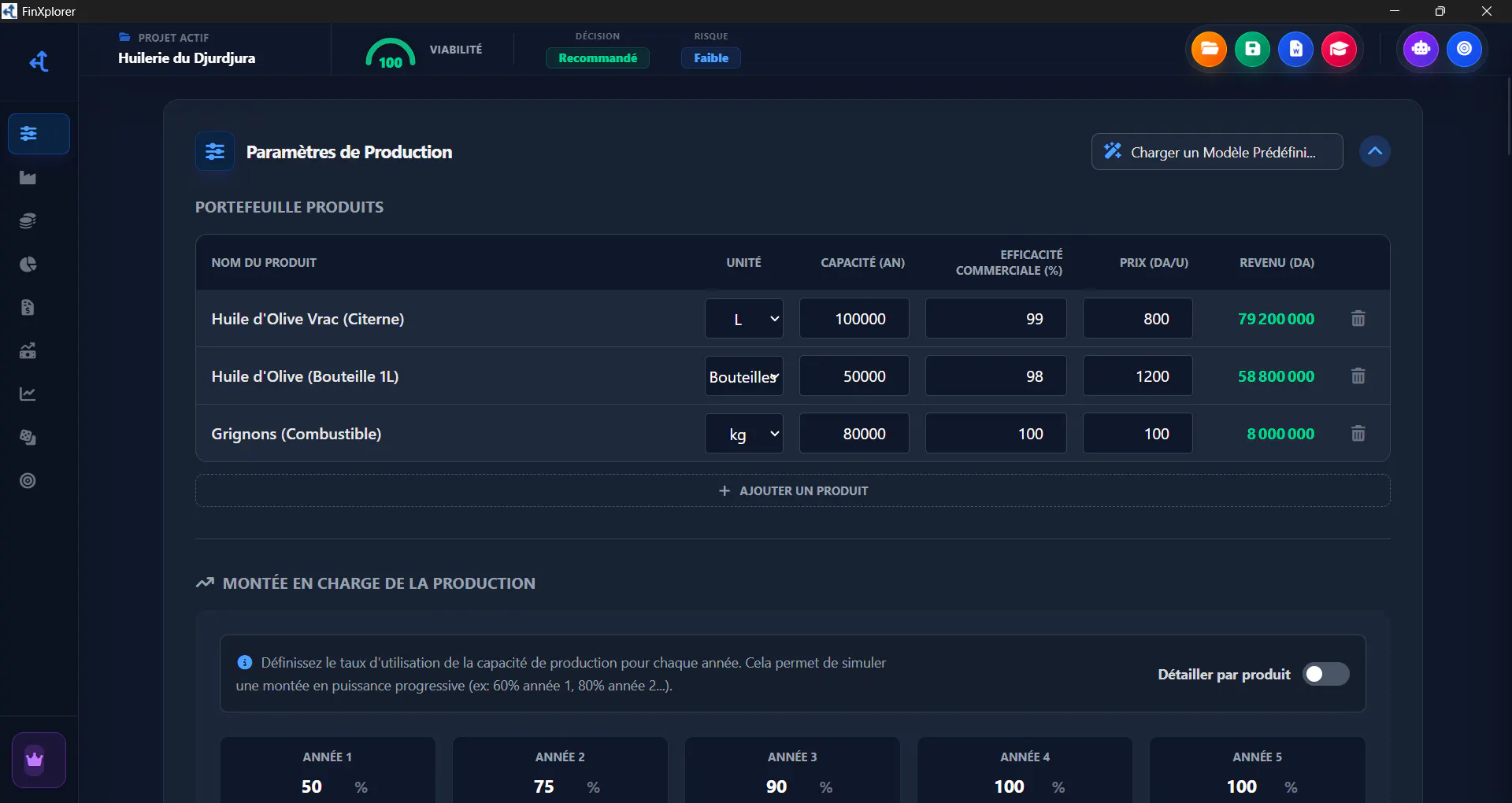
Task: Click the blue target icon in header
Action: point(1464,50)
